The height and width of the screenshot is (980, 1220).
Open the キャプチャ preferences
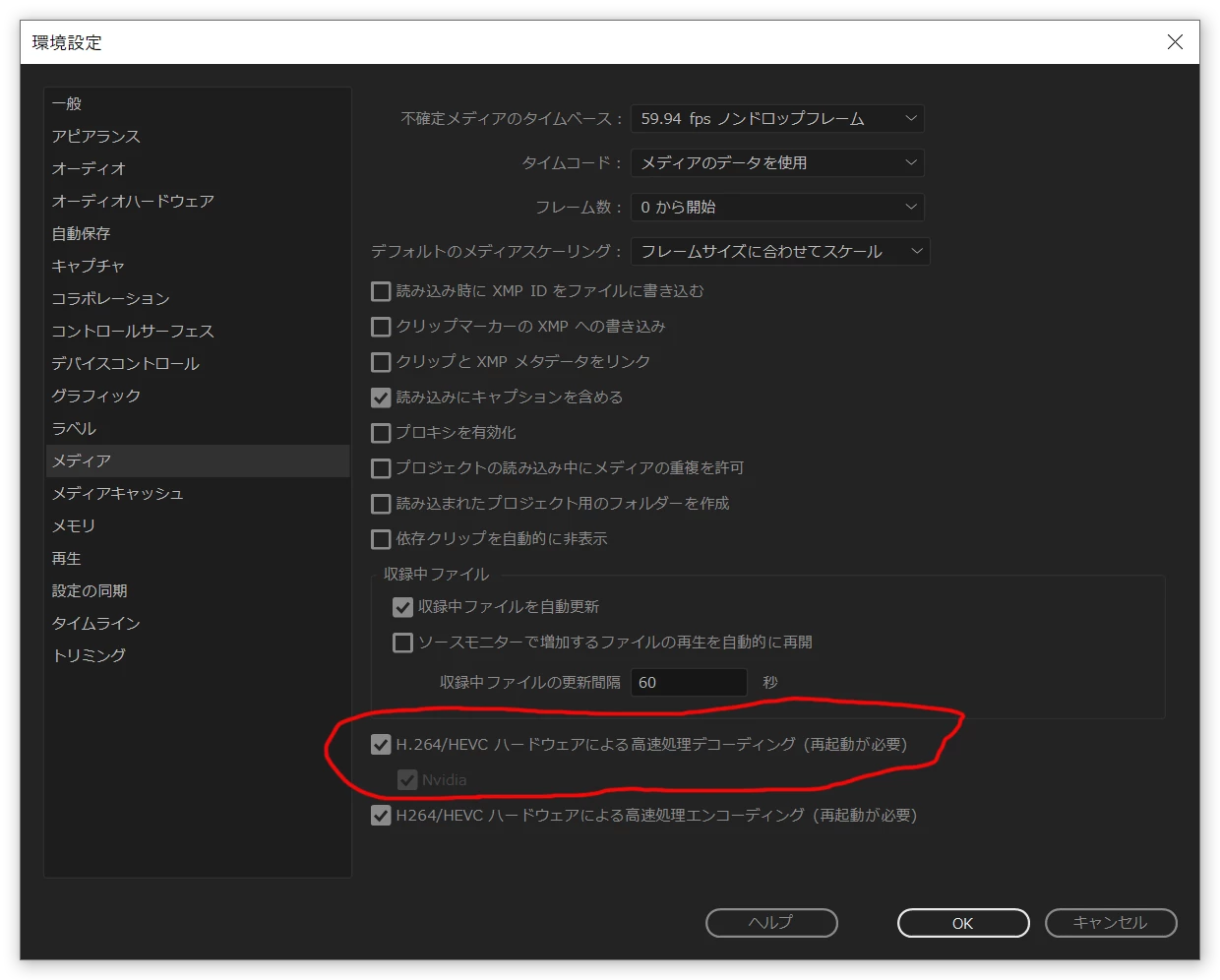(x=197, y=266)
